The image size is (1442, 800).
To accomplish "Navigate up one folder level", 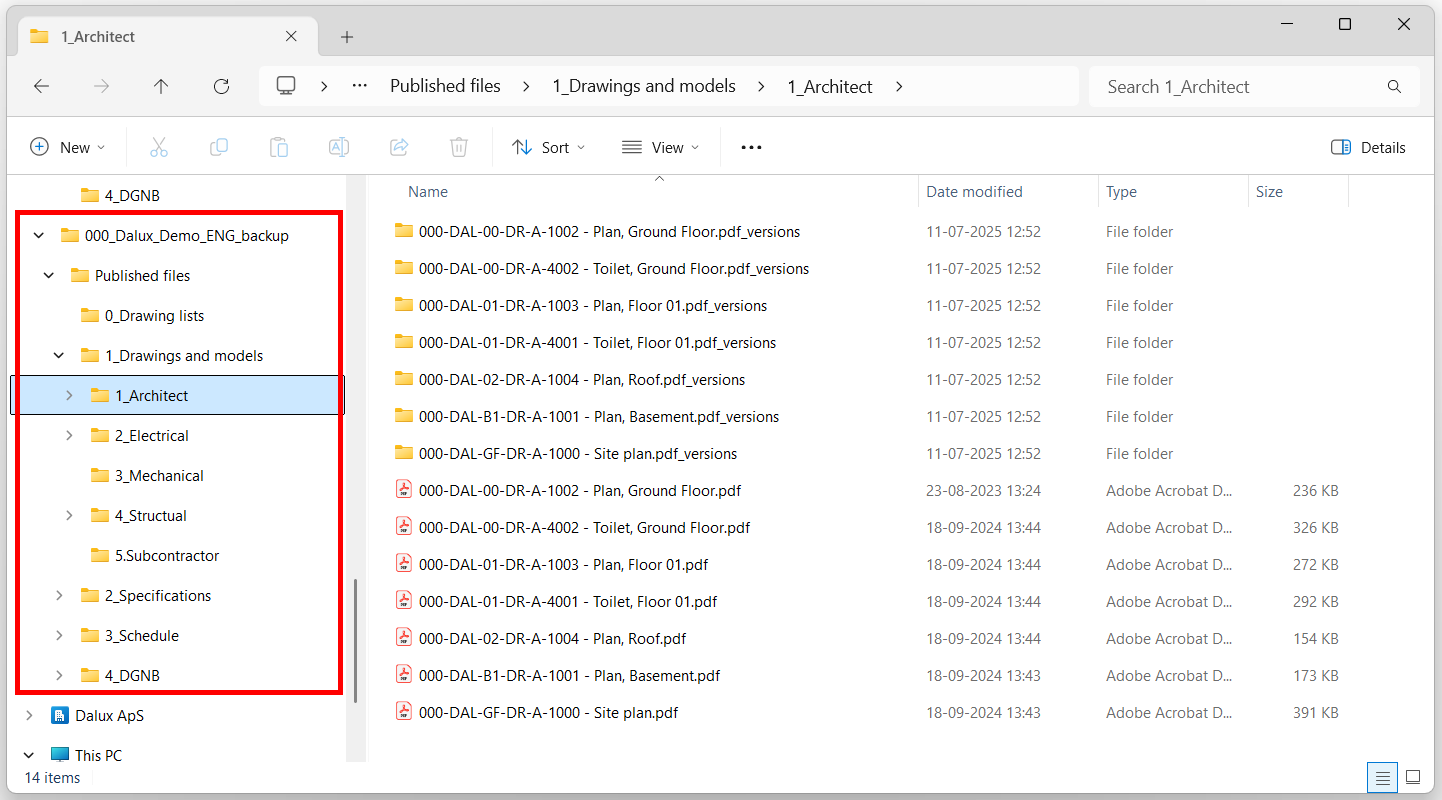I will click(x=161, y=86).
